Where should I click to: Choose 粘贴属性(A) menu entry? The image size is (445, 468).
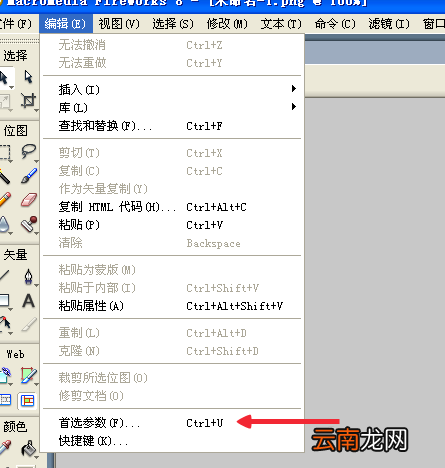[x=172, y=306]
